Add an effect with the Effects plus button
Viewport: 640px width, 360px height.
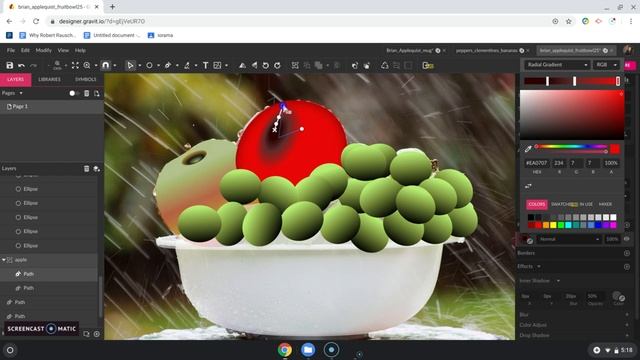tap(627, 267)
